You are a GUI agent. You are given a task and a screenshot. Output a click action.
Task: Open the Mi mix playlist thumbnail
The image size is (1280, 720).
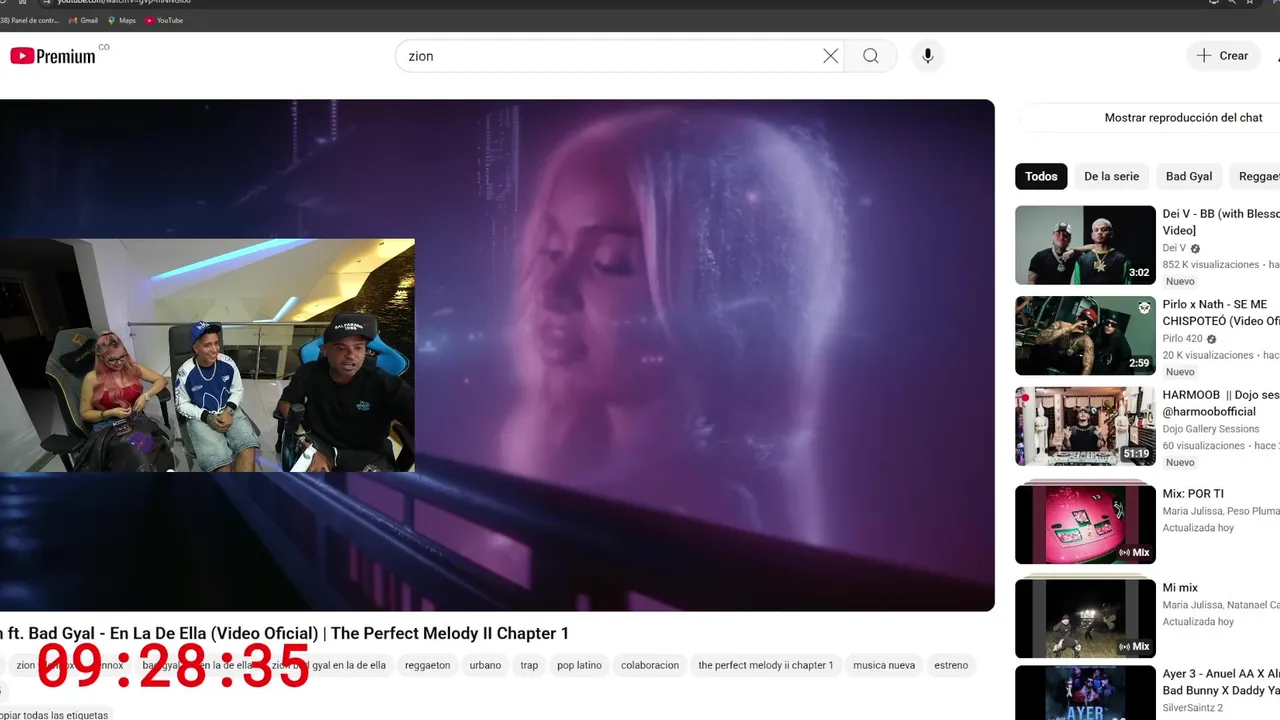point(1085,617)
